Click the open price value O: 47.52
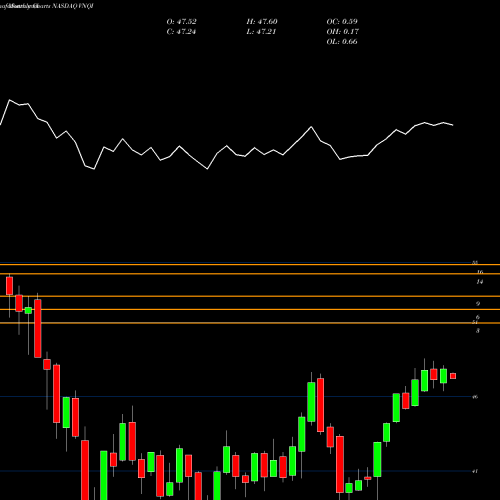This screenshot has height=500, width=500. pyautogui.click(x=181, y=22)
